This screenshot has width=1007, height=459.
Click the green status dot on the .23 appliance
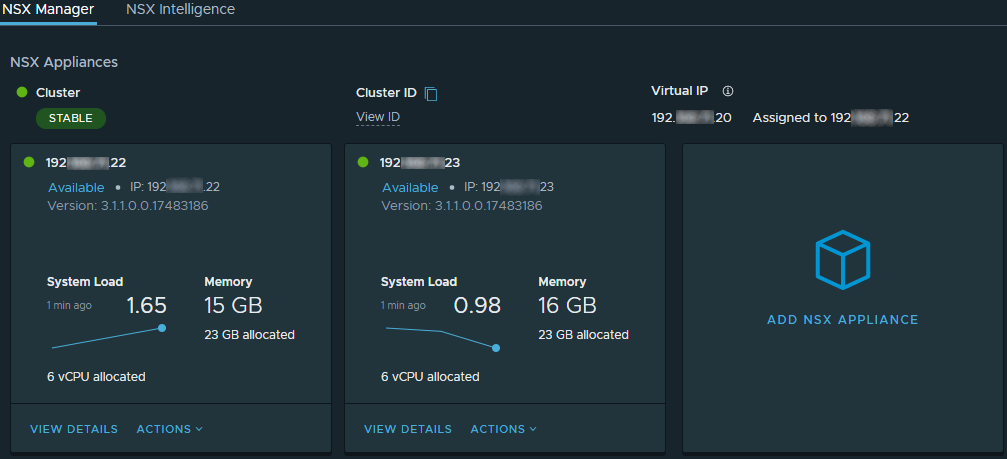point(363,162)
